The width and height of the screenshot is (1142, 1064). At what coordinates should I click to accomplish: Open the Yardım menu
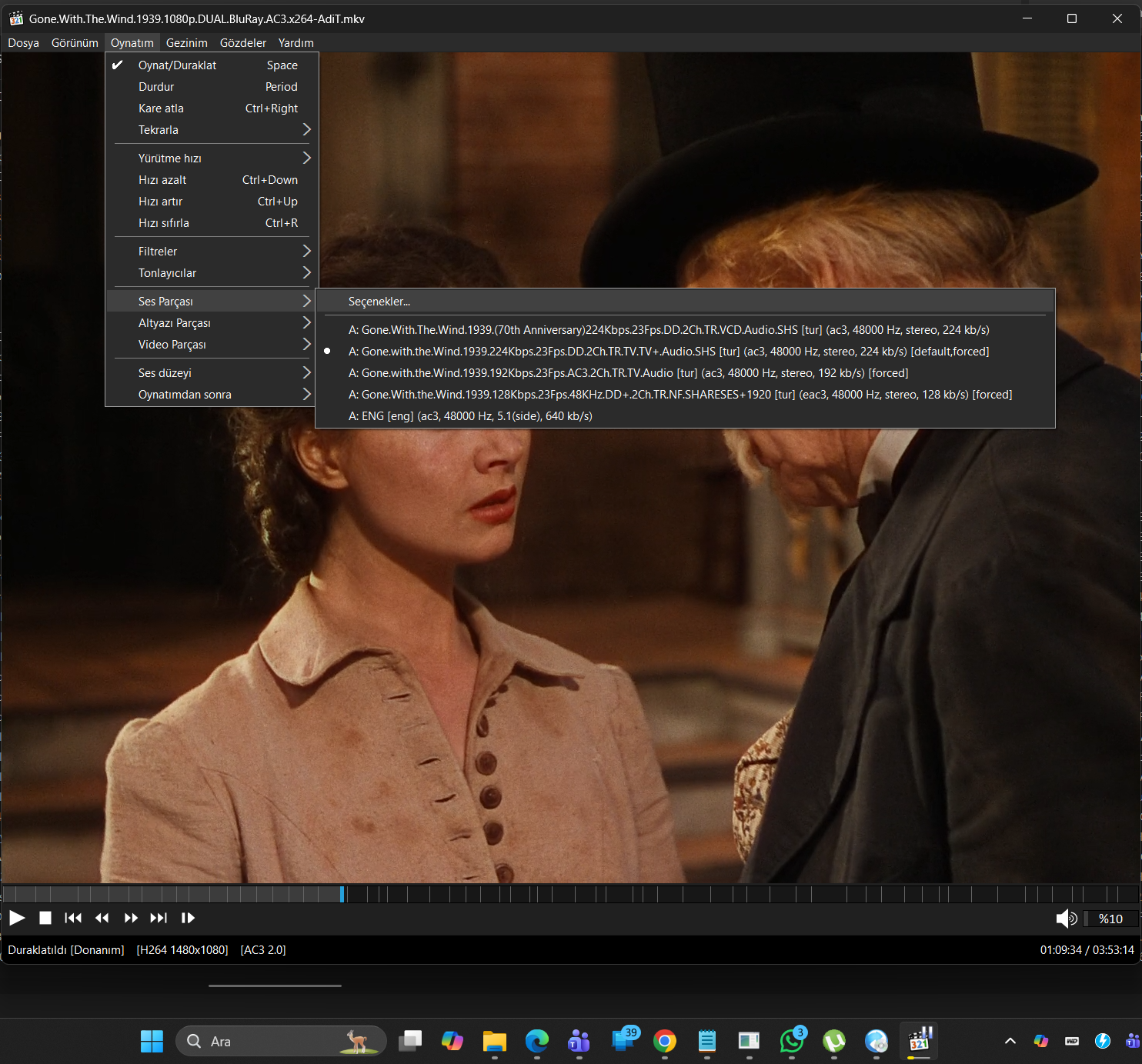coord(296,43)
